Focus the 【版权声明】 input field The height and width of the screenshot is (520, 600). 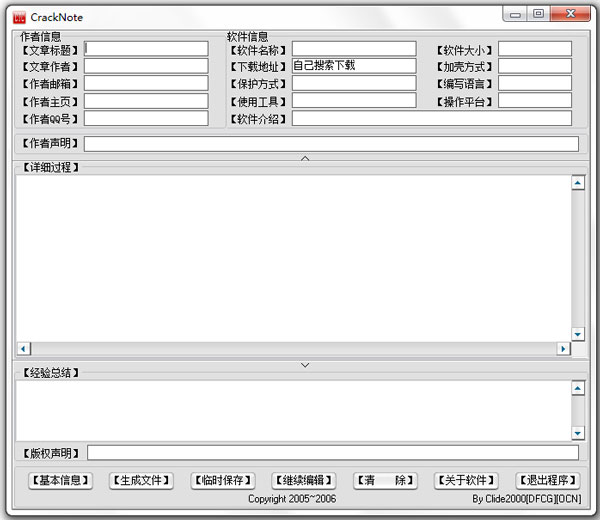pos(332,453)
